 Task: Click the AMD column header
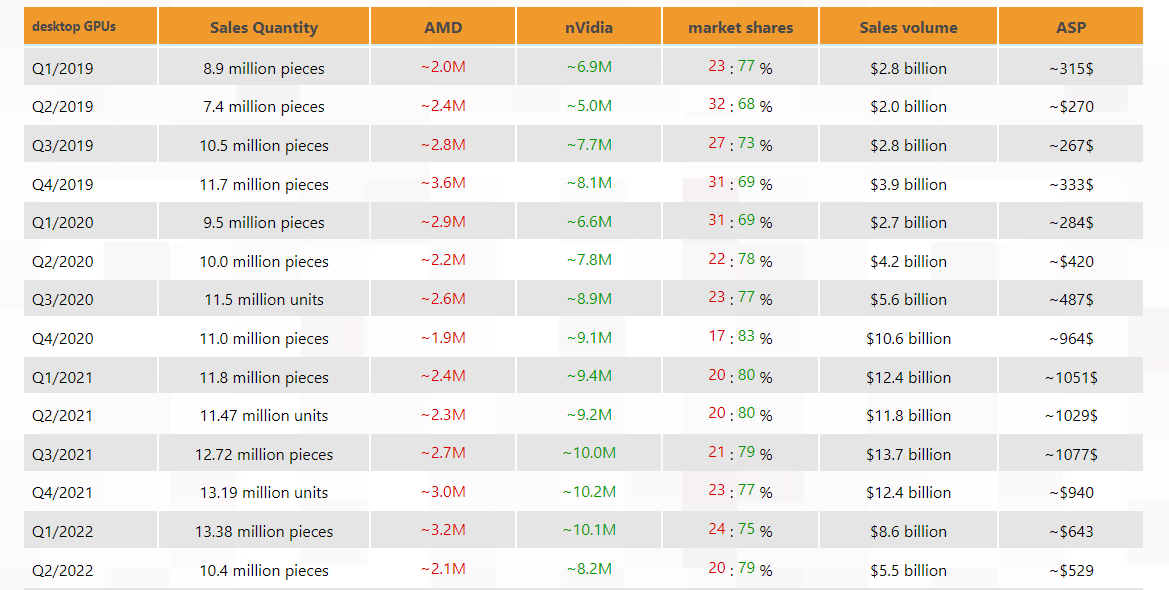tap(443, 28)
